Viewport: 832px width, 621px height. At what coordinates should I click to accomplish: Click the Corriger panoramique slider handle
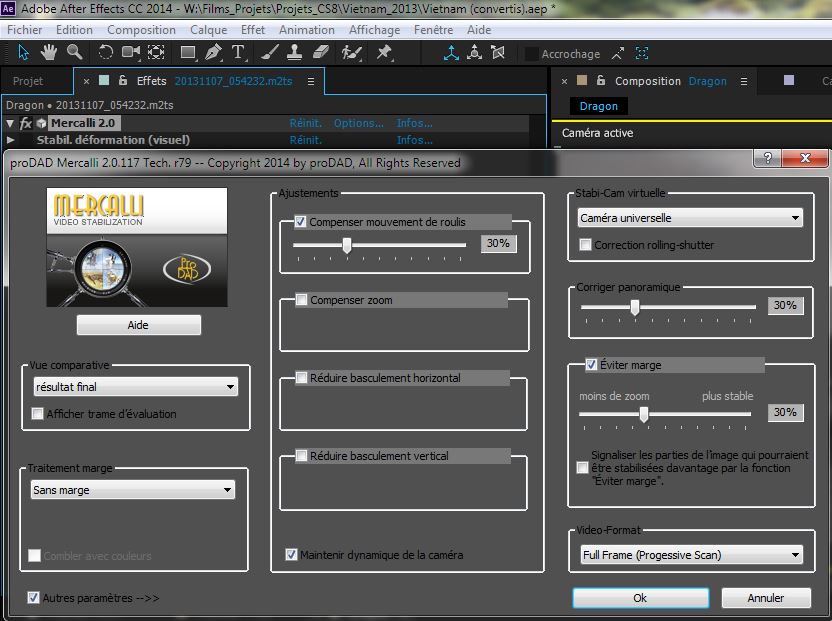tap(635, 307)
